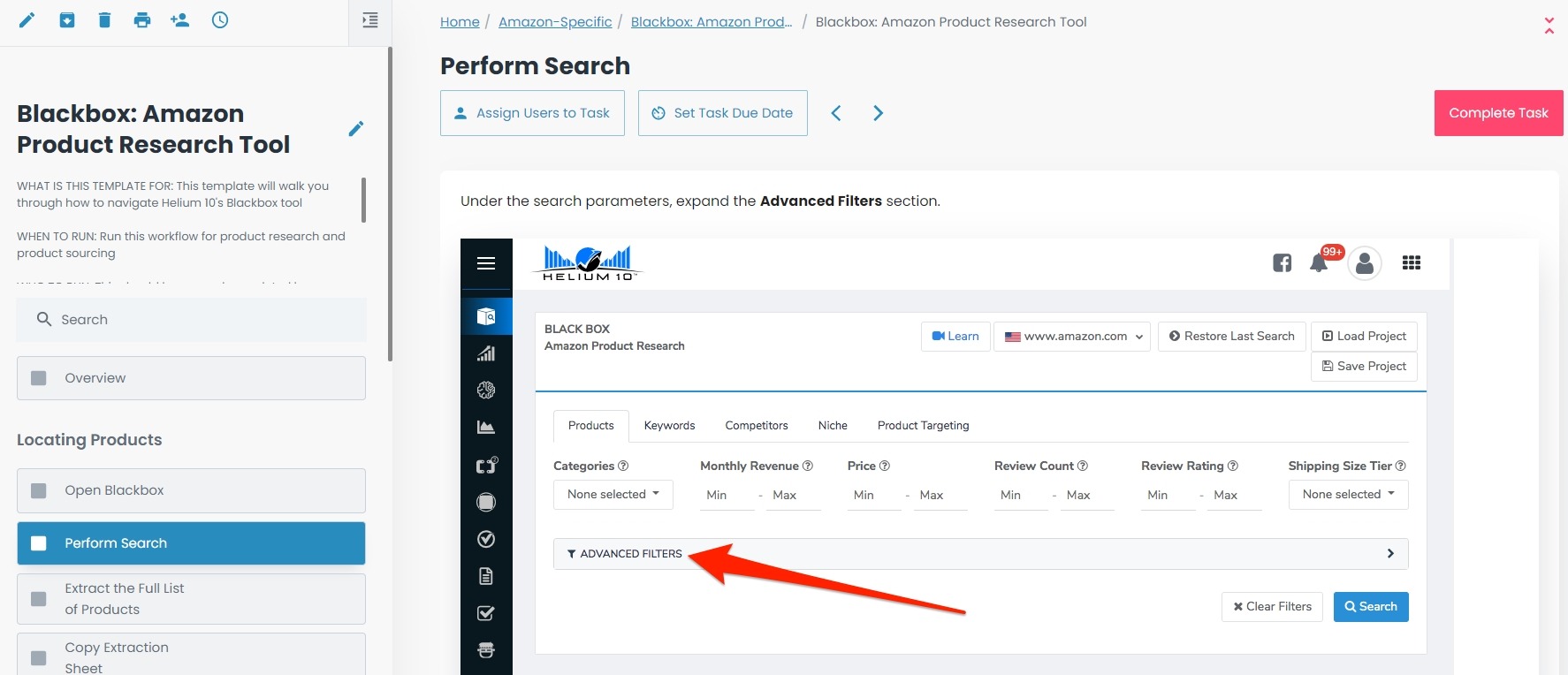Edit the template title with pencil icon
Screen dimensions: 1568x675
tap(356, 129)
